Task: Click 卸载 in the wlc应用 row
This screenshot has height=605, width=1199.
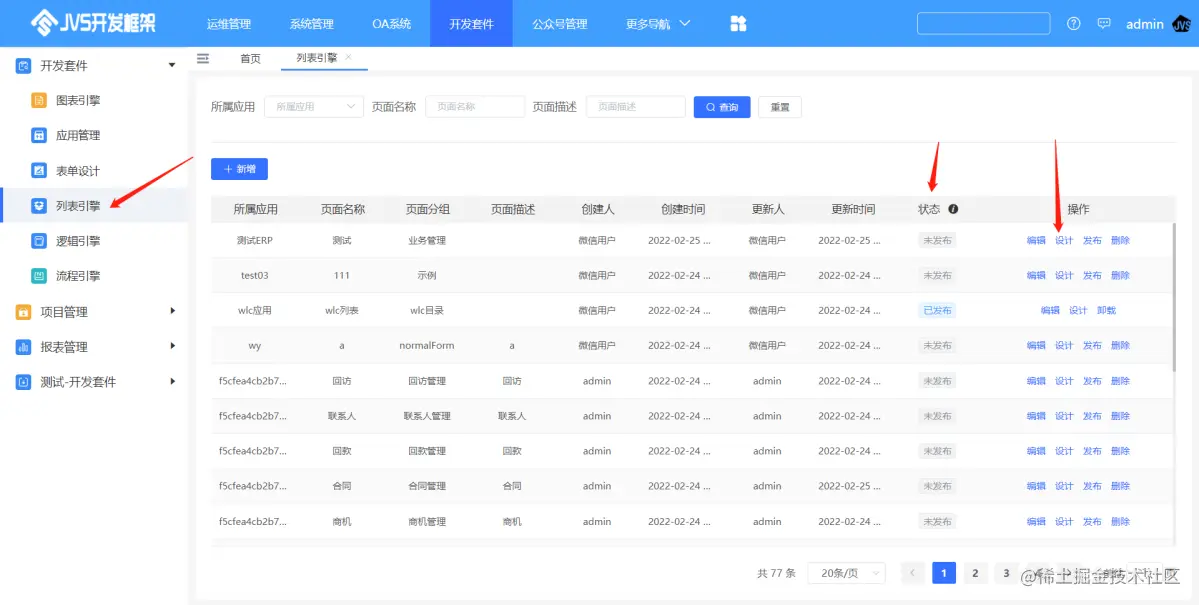Action: tap(1106, 311)
